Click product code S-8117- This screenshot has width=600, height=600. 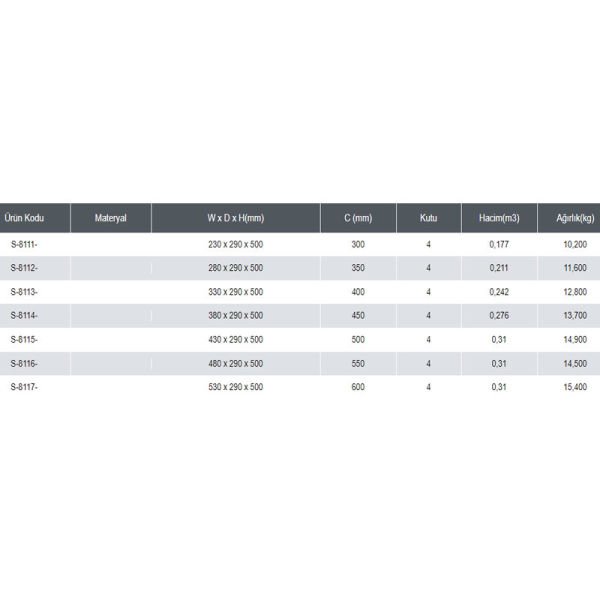(24, 387)
